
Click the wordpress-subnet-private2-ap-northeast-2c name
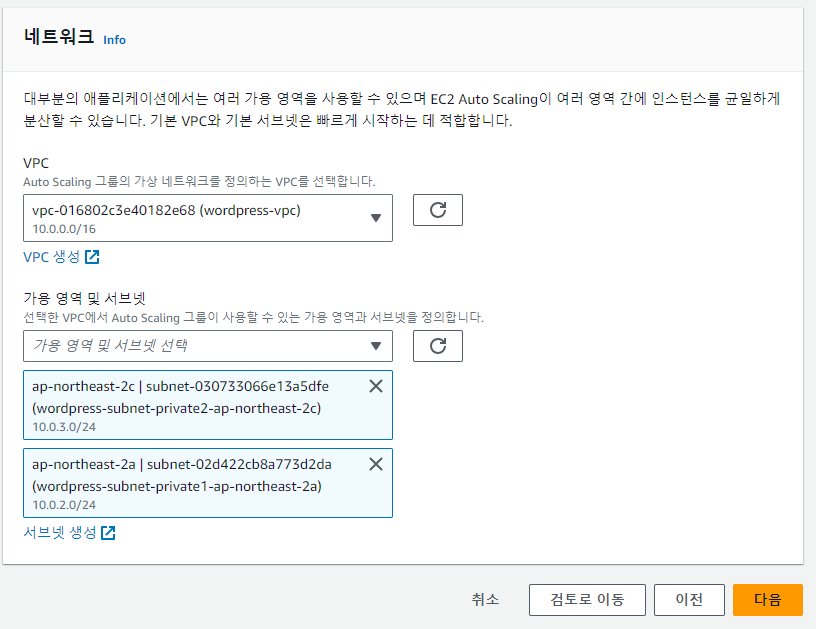(x=176, y=408)
